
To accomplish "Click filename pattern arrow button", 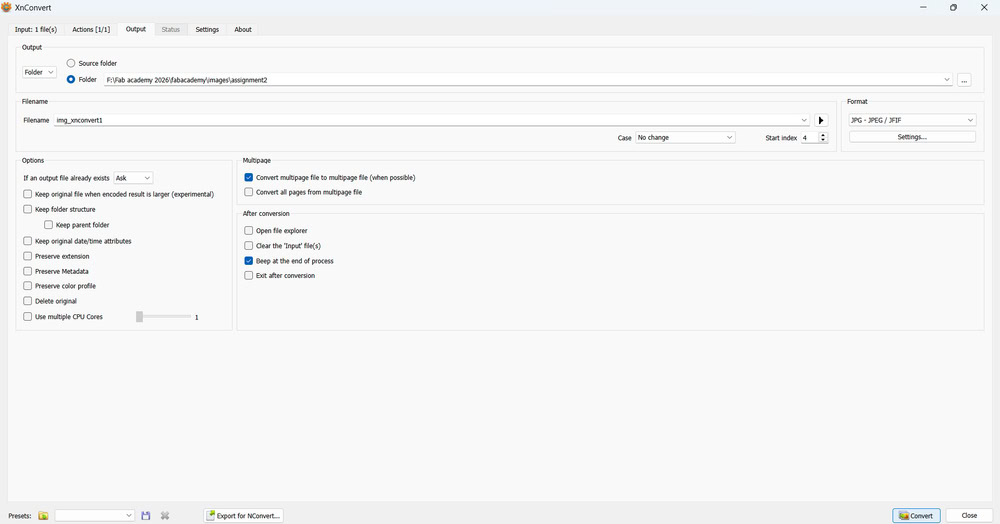I will tap(821, 120).
